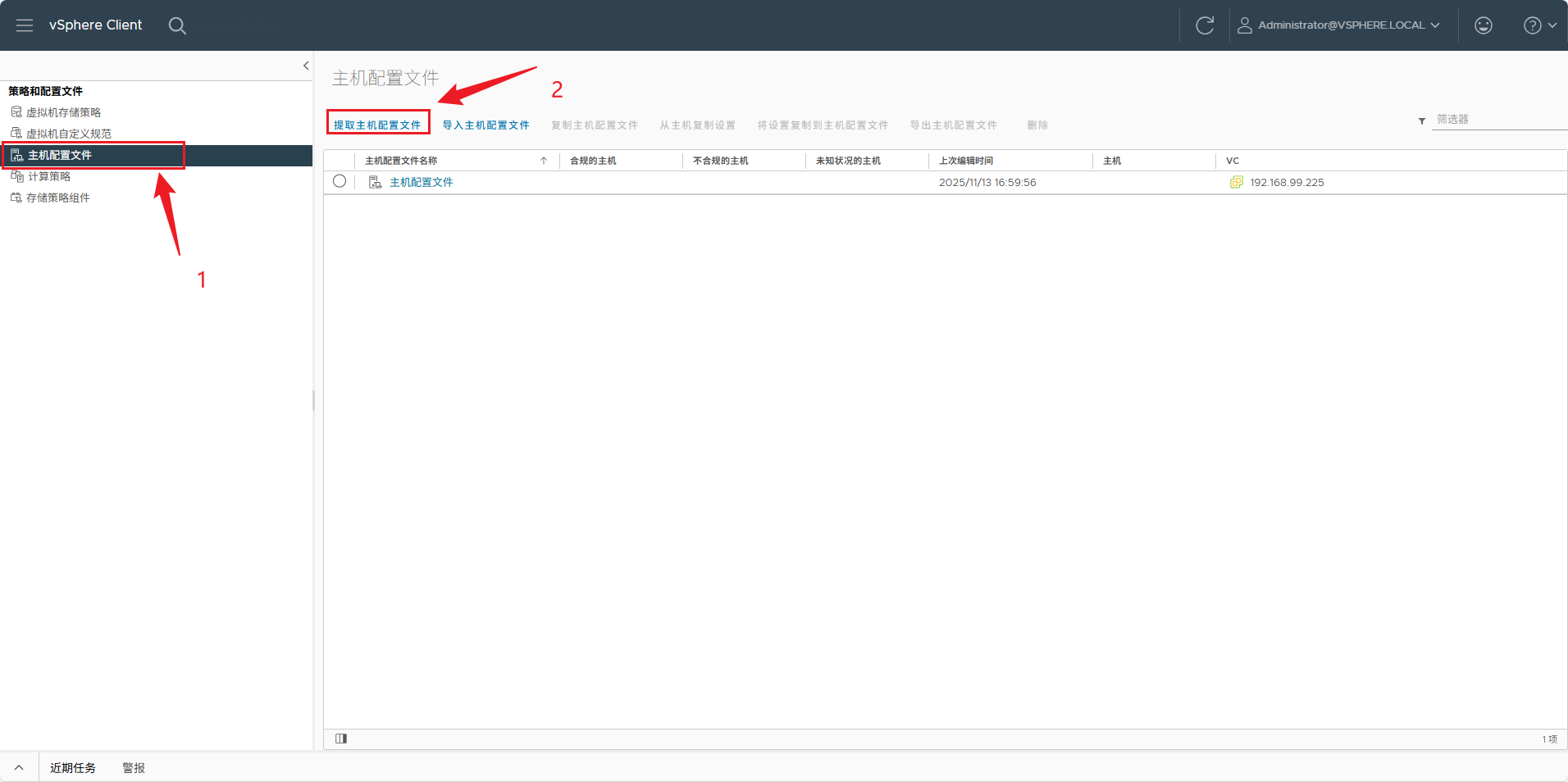Click the 2025/11/13 16:59:56 timestamp cell

[x=987, y=182]
